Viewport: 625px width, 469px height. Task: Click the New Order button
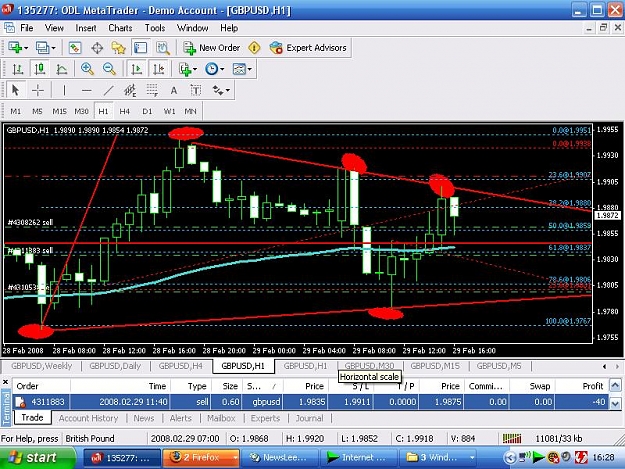211,48
